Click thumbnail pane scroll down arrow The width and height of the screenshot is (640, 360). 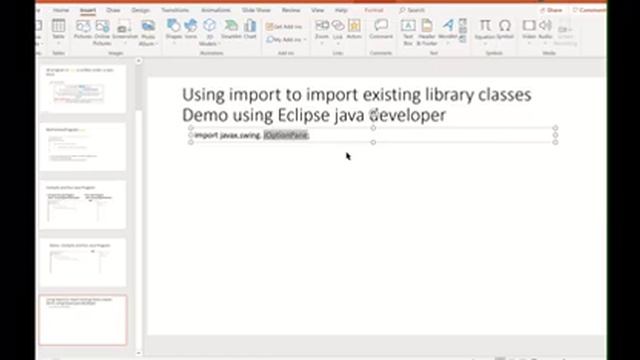[138, 353]
